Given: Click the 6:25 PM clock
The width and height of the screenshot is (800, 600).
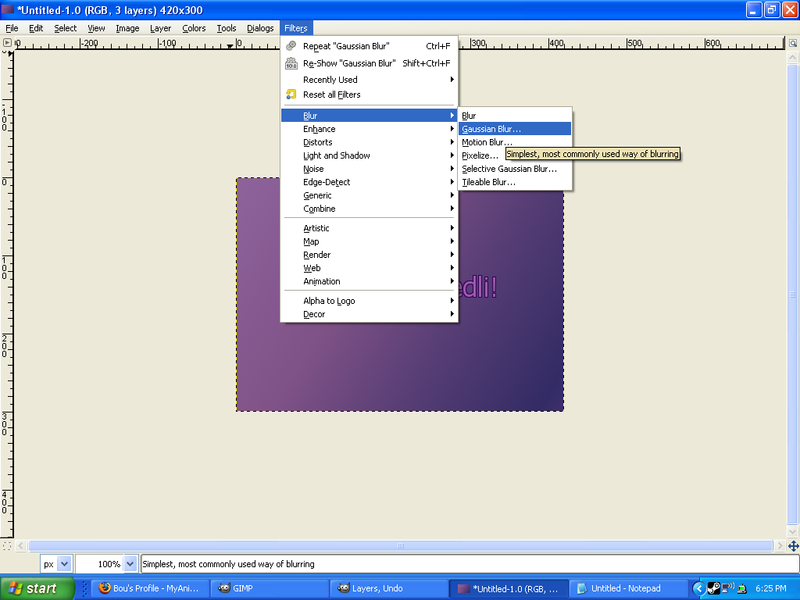Looking at the screenshot, I should click(x=771, y=588).
